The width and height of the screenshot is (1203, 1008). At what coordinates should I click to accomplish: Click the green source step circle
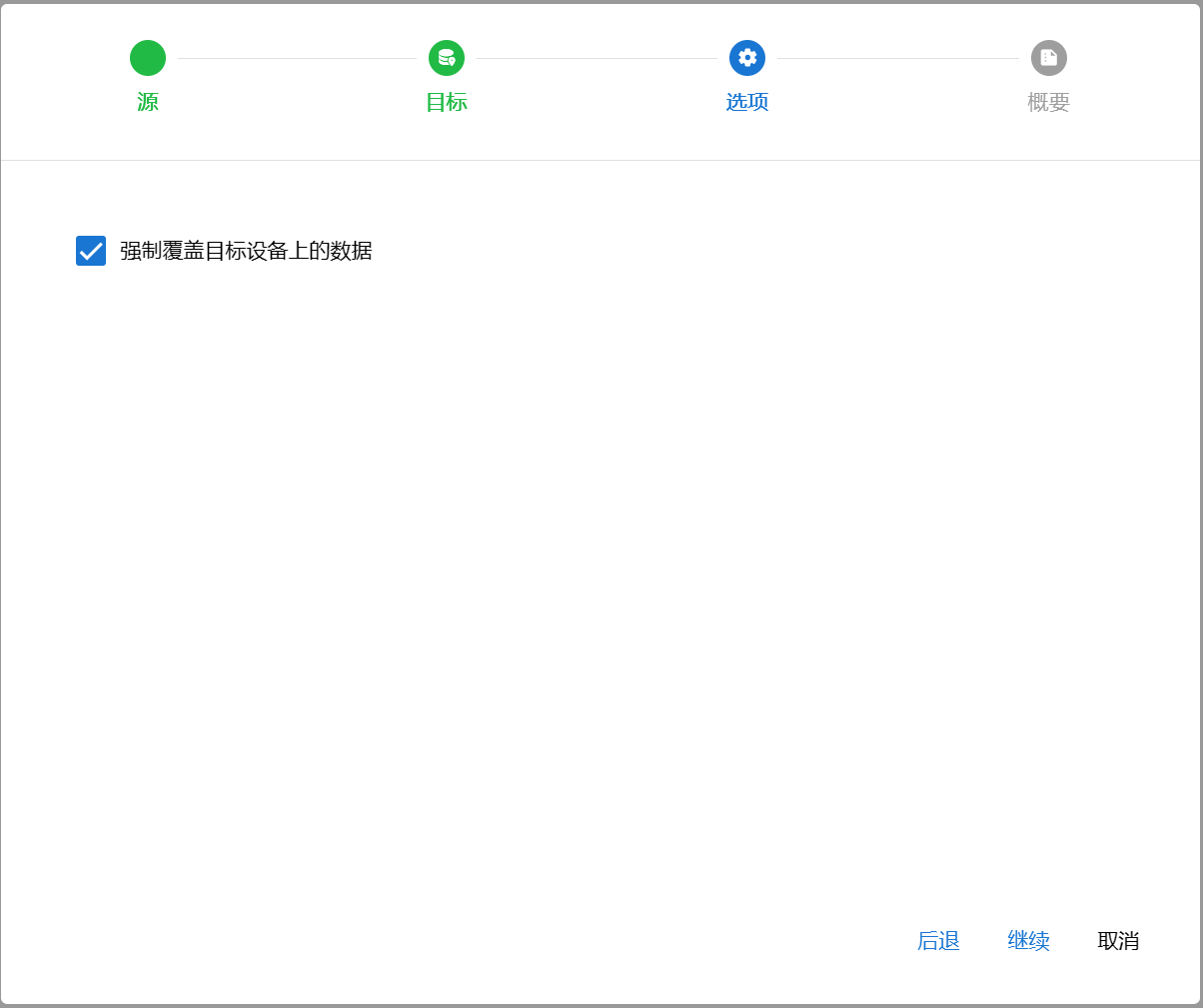click(148, 58)
